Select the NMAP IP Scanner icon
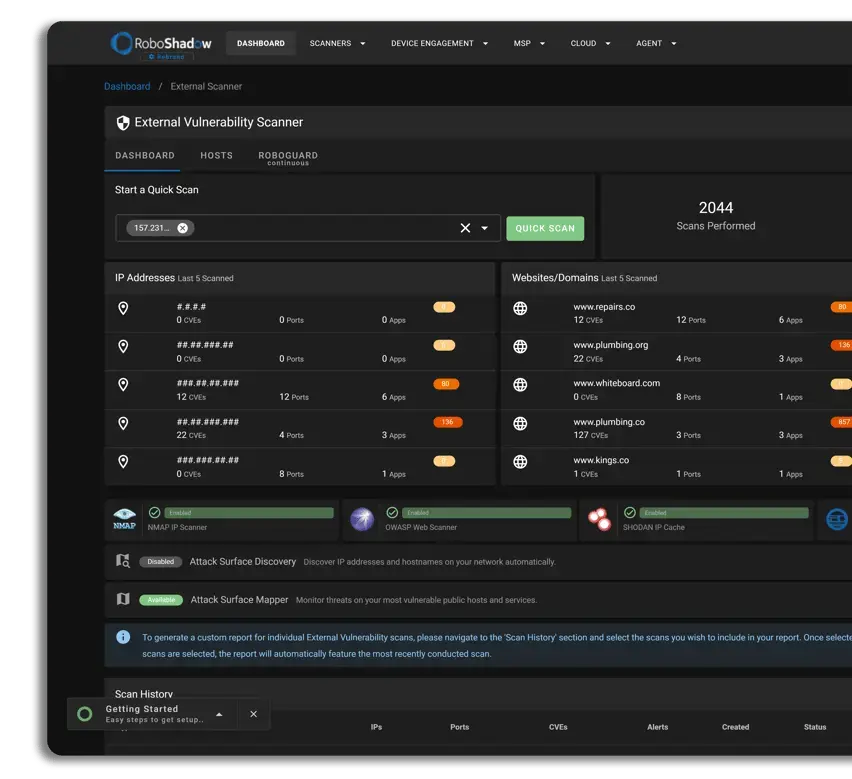 tap(124, 519)
